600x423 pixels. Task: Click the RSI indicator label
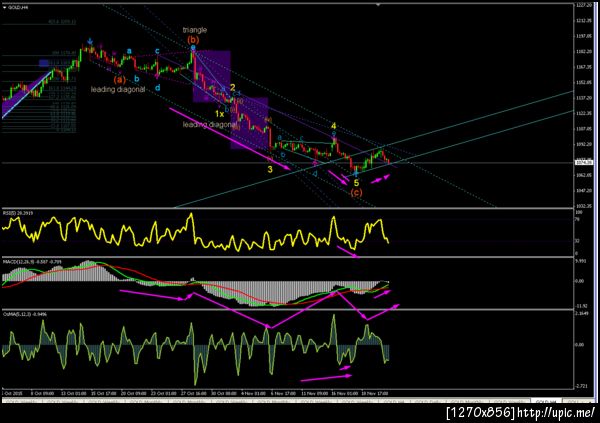pos(18,213)
